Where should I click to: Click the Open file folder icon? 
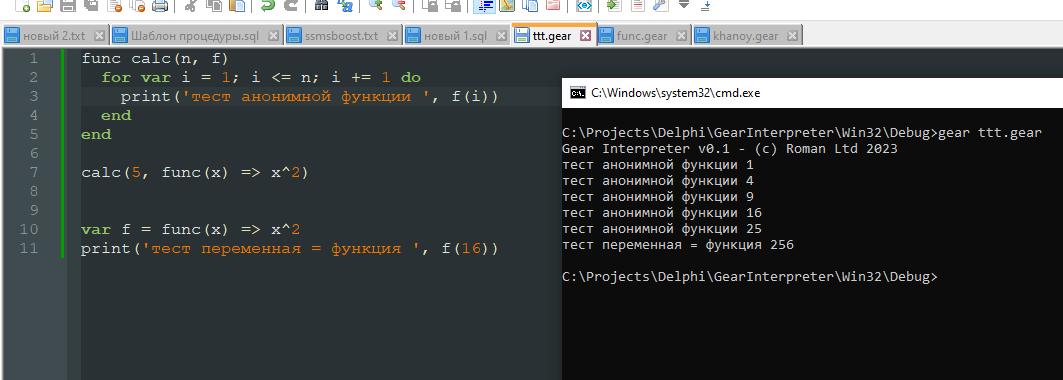45,6
